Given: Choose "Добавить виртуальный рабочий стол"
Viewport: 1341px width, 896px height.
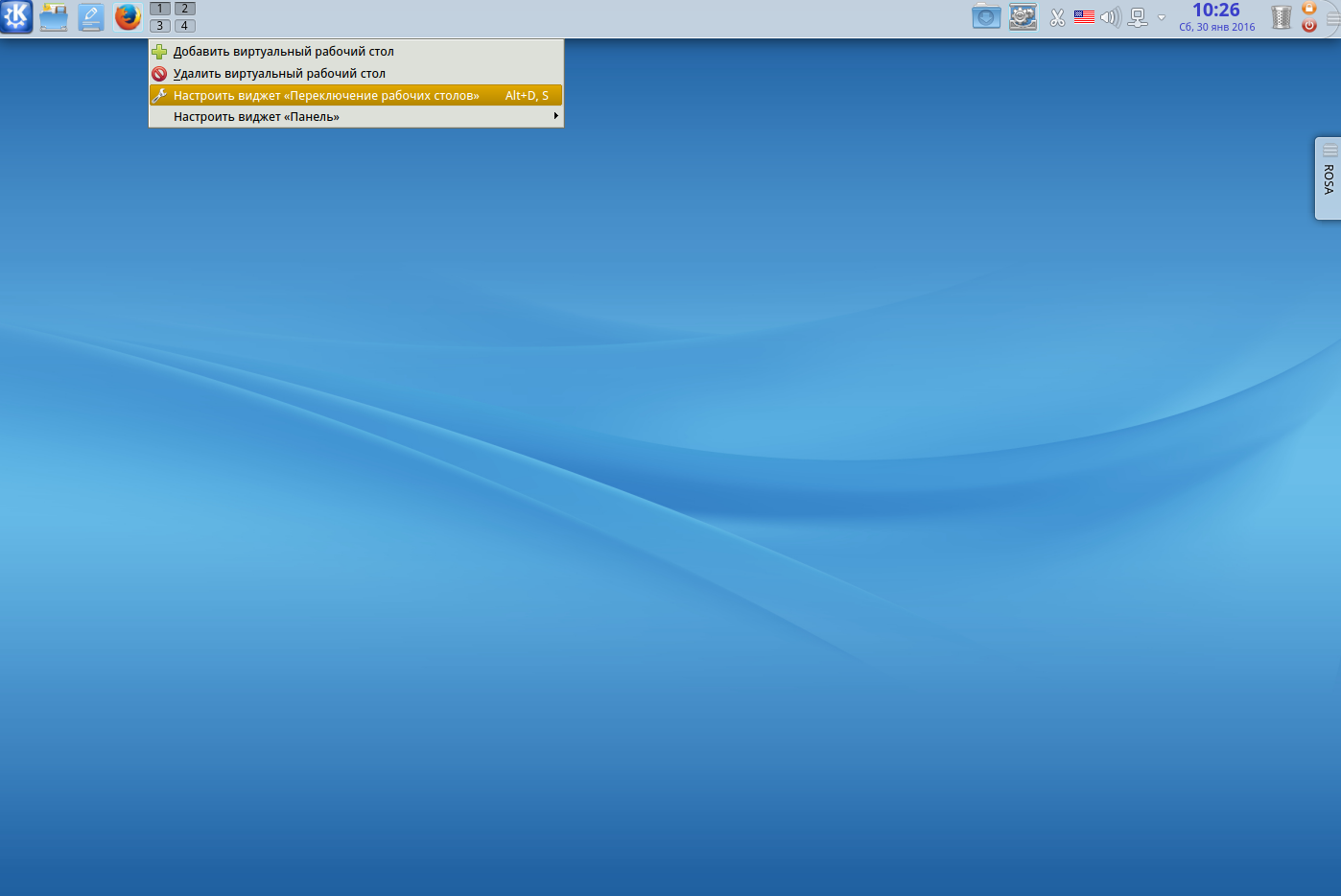Looking at the screenshot, I should (356, 52).
